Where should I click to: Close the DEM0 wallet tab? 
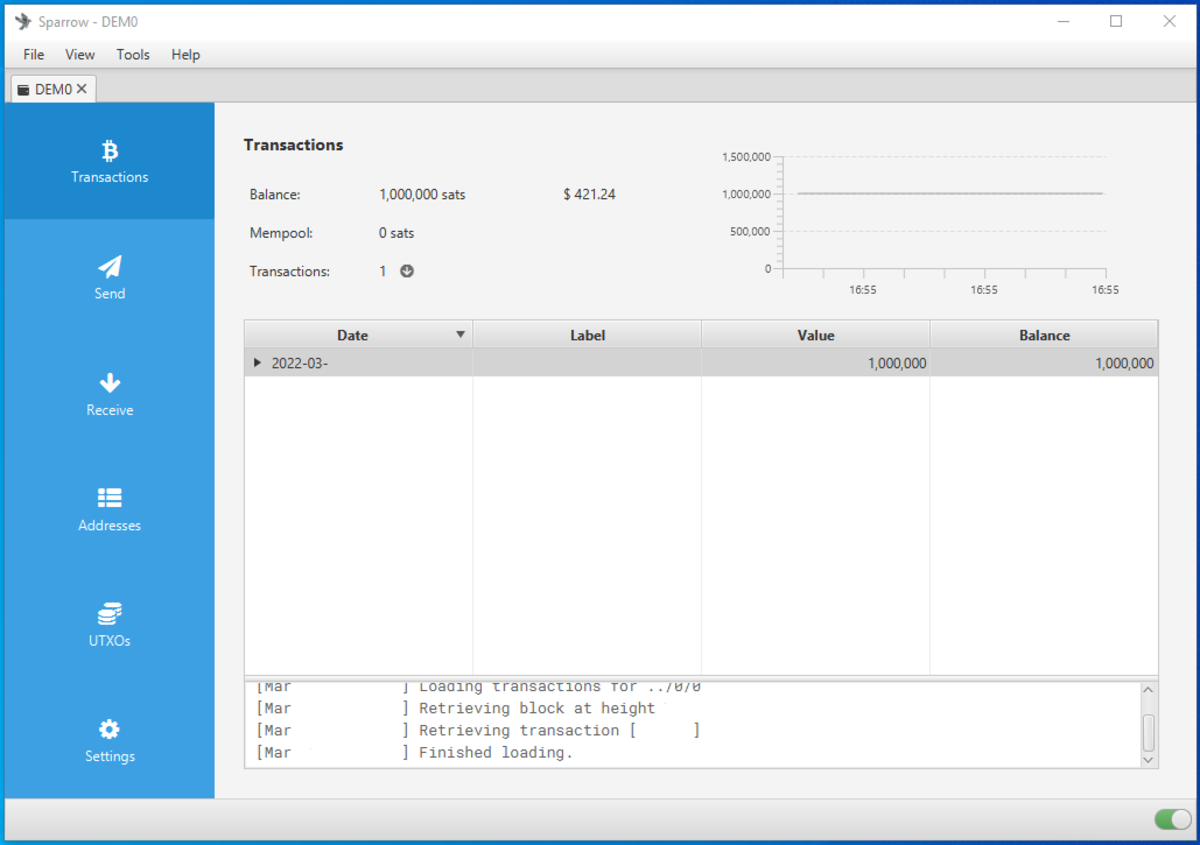point(82,89)
